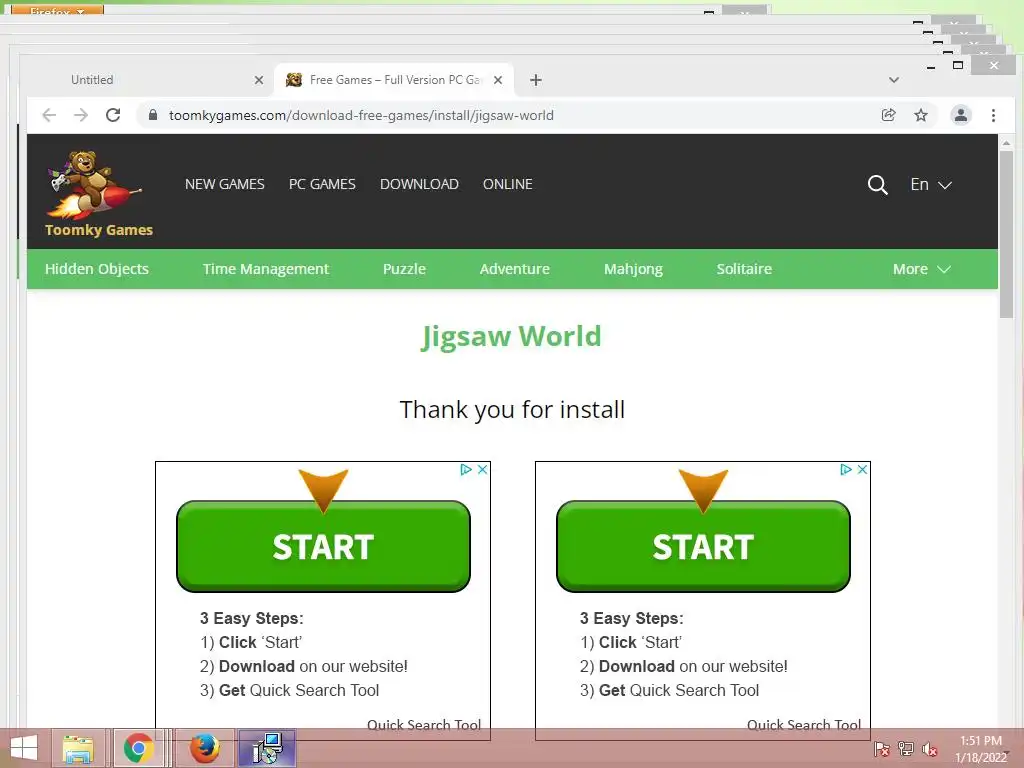Bookmark this page with the star icon

pyautogui.click(x=921, y=116)
